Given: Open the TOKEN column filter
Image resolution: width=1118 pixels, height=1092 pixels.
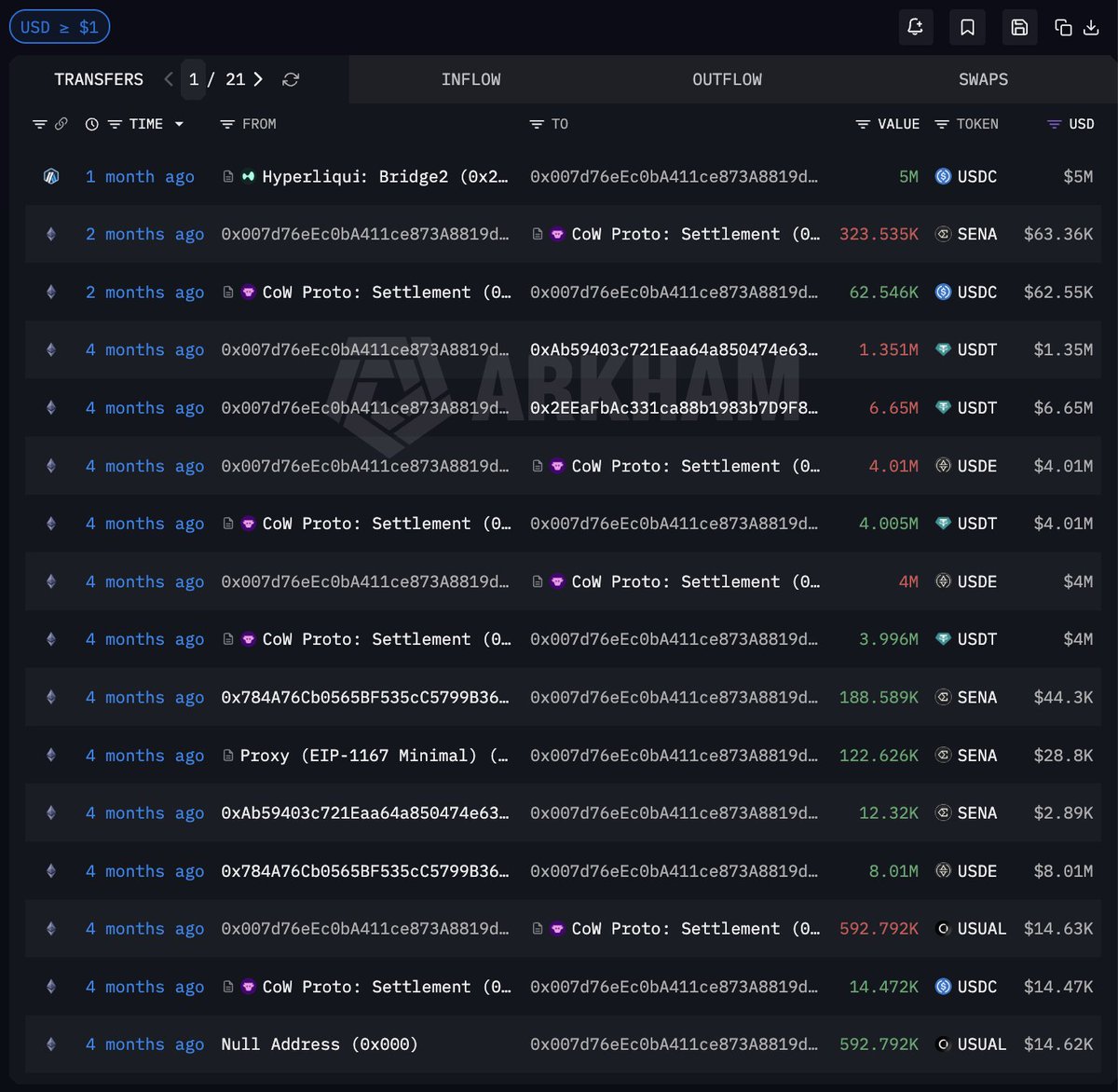Looking at the screenshot, I should (942, 124).
